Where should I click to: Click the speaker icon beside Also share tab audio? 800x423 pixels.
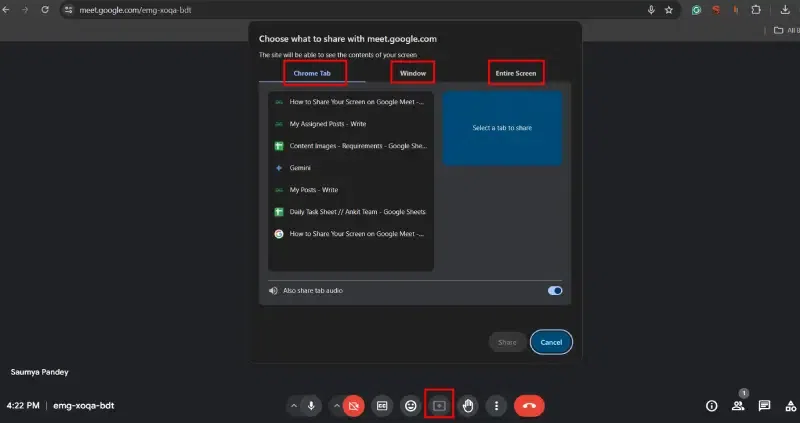point(273,290)
